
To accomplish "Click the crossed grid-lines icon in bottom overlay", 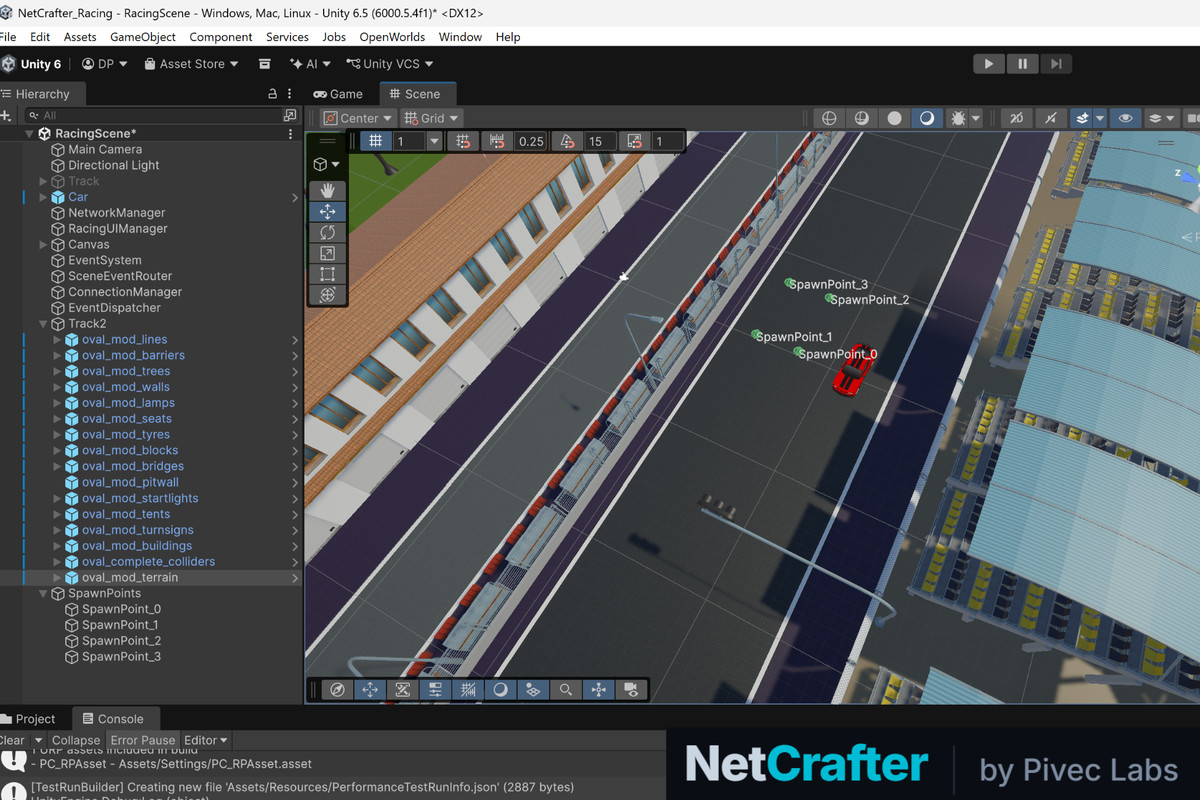I will pos(468,689).
